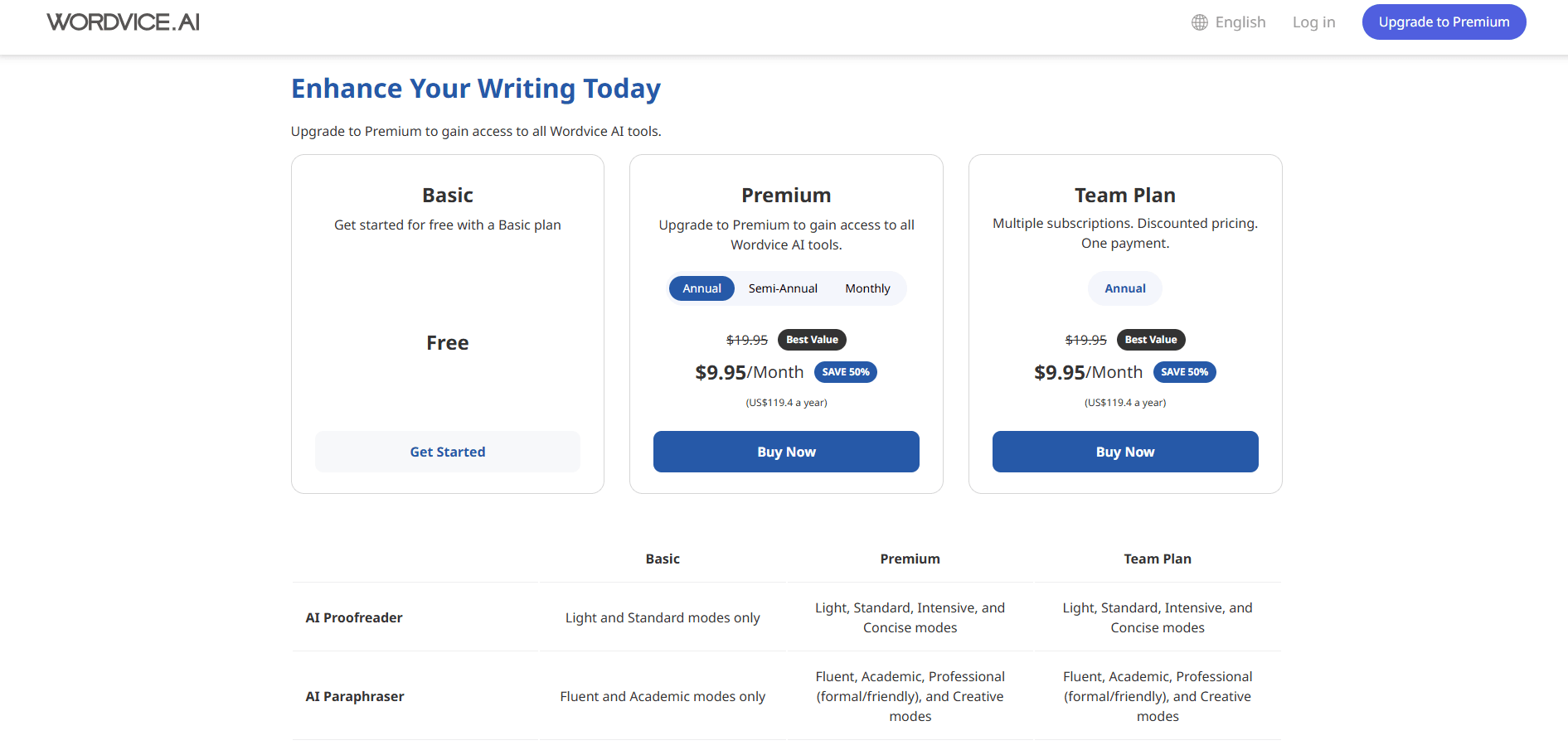Open the English language dropdown
The image size is (1568, 750).
1240,22
